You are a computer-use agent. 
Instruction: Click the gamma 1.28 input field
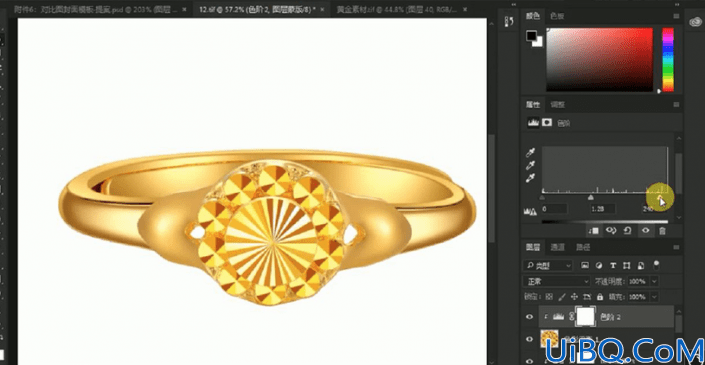click(x=602, y=209)
